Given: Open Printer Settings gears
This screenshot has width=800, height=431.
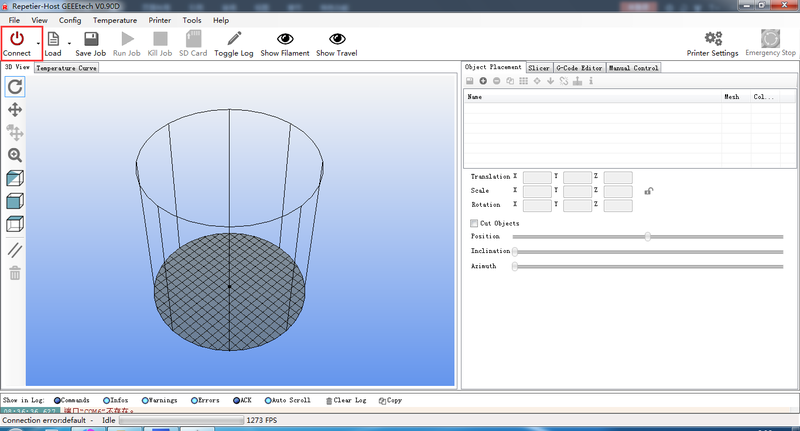Looking at the screenshot, I should point(713,38).
